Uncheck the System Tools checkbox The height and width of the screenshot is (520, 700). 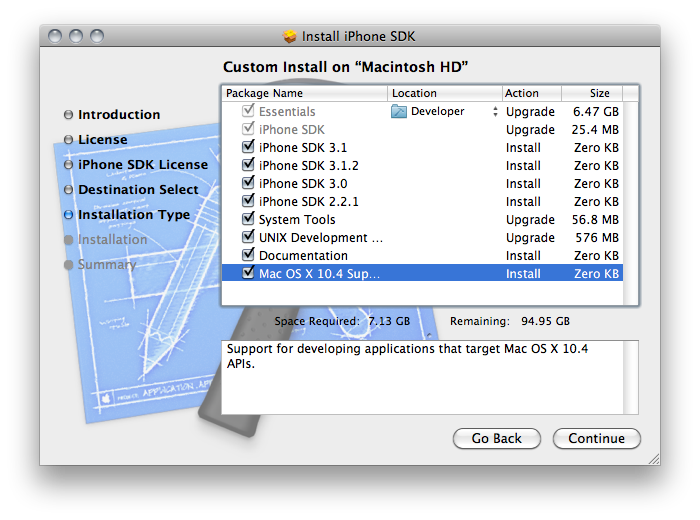[x=248, y=218]
